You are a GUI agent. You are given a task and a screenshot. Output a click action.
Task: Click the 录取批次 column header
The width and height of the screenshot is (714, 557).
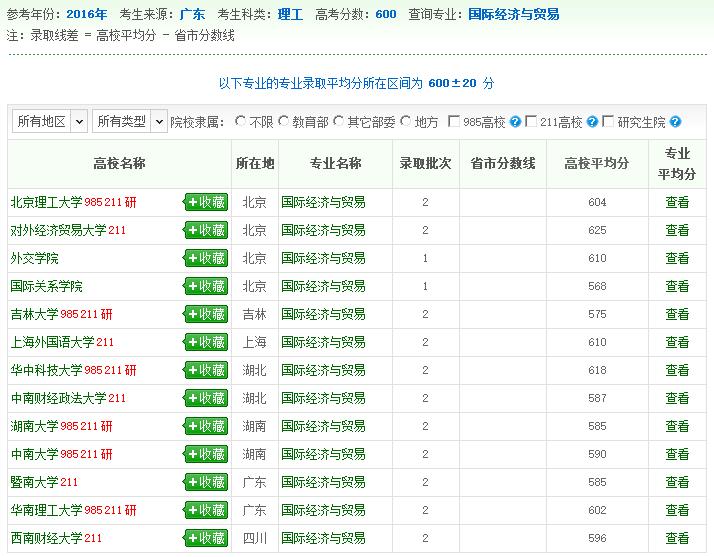[x=425, y=163]
